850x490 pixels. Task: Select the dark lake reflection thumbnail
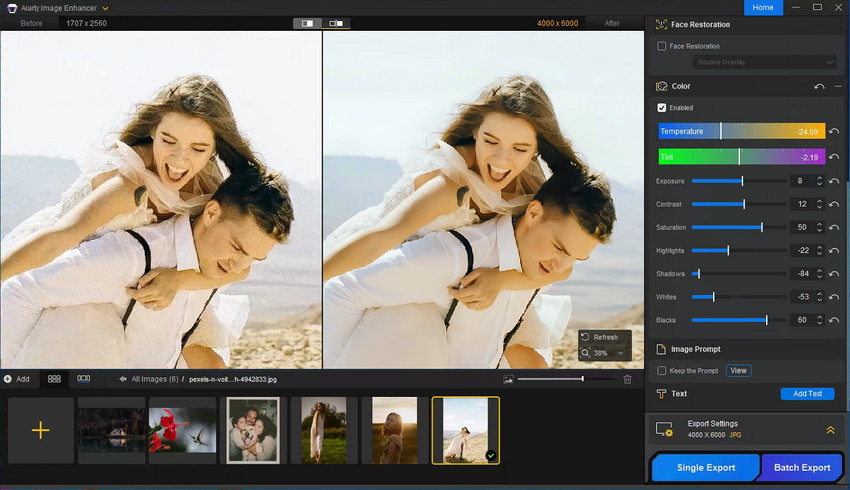tap(112, 430)
